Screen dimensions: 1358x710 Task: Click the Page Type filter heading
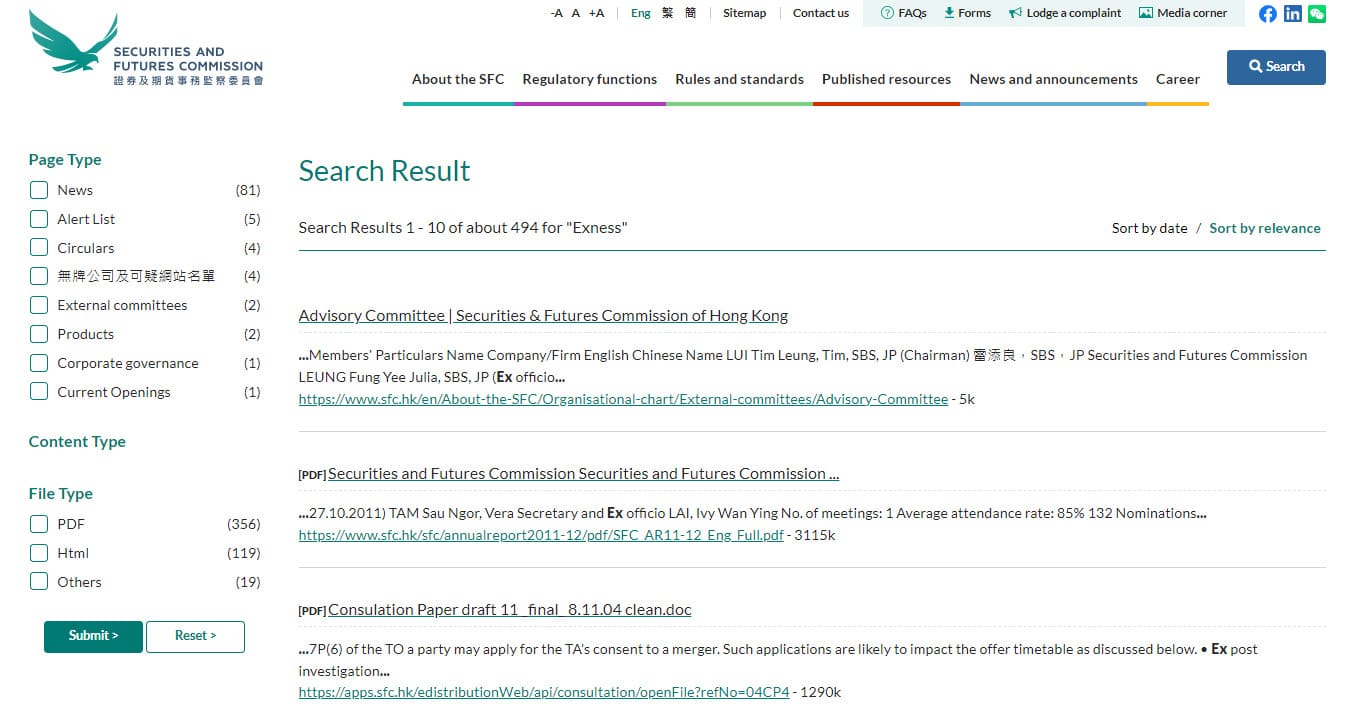coord(65,160)
